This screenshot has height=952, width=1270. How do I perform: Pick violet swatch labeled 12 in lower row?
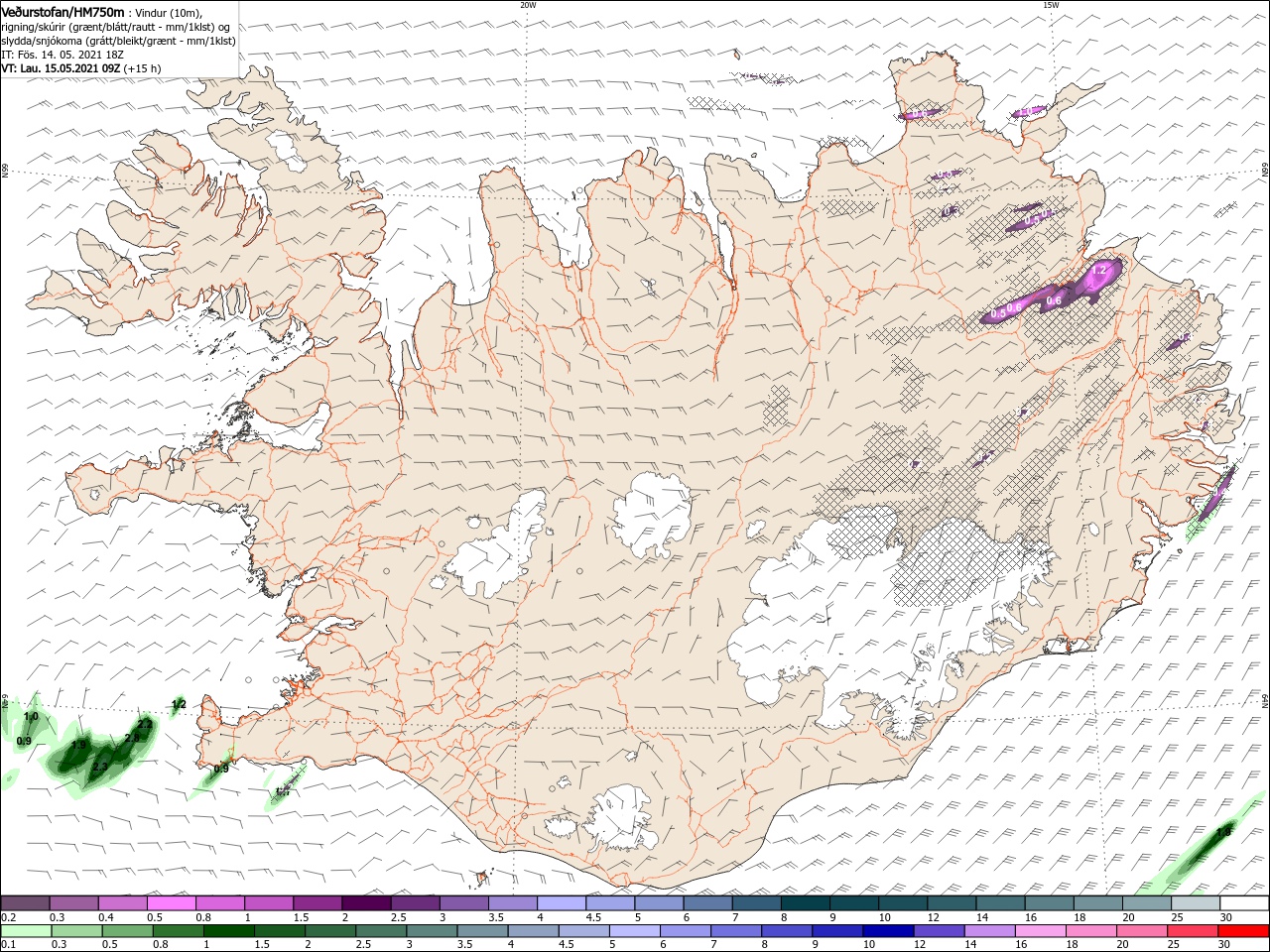tap(939, 931)
